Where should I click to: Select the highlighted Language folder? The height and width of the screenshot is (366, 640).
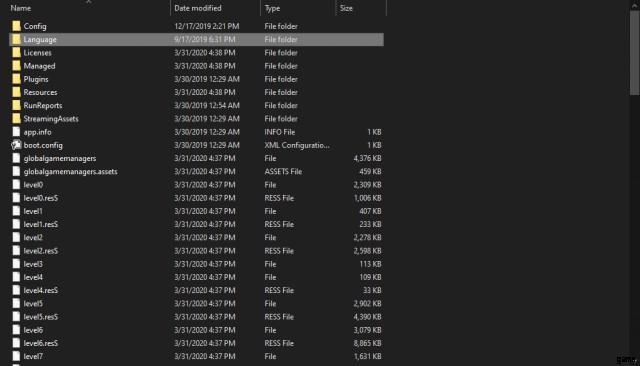point(196,40)
